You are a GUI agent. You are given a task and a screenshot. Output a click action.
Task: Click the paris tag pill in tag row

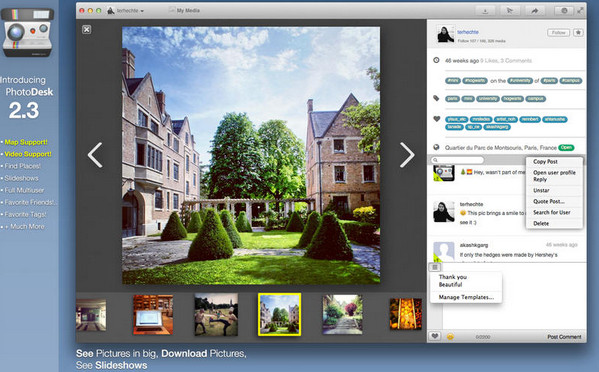point(452,99)
